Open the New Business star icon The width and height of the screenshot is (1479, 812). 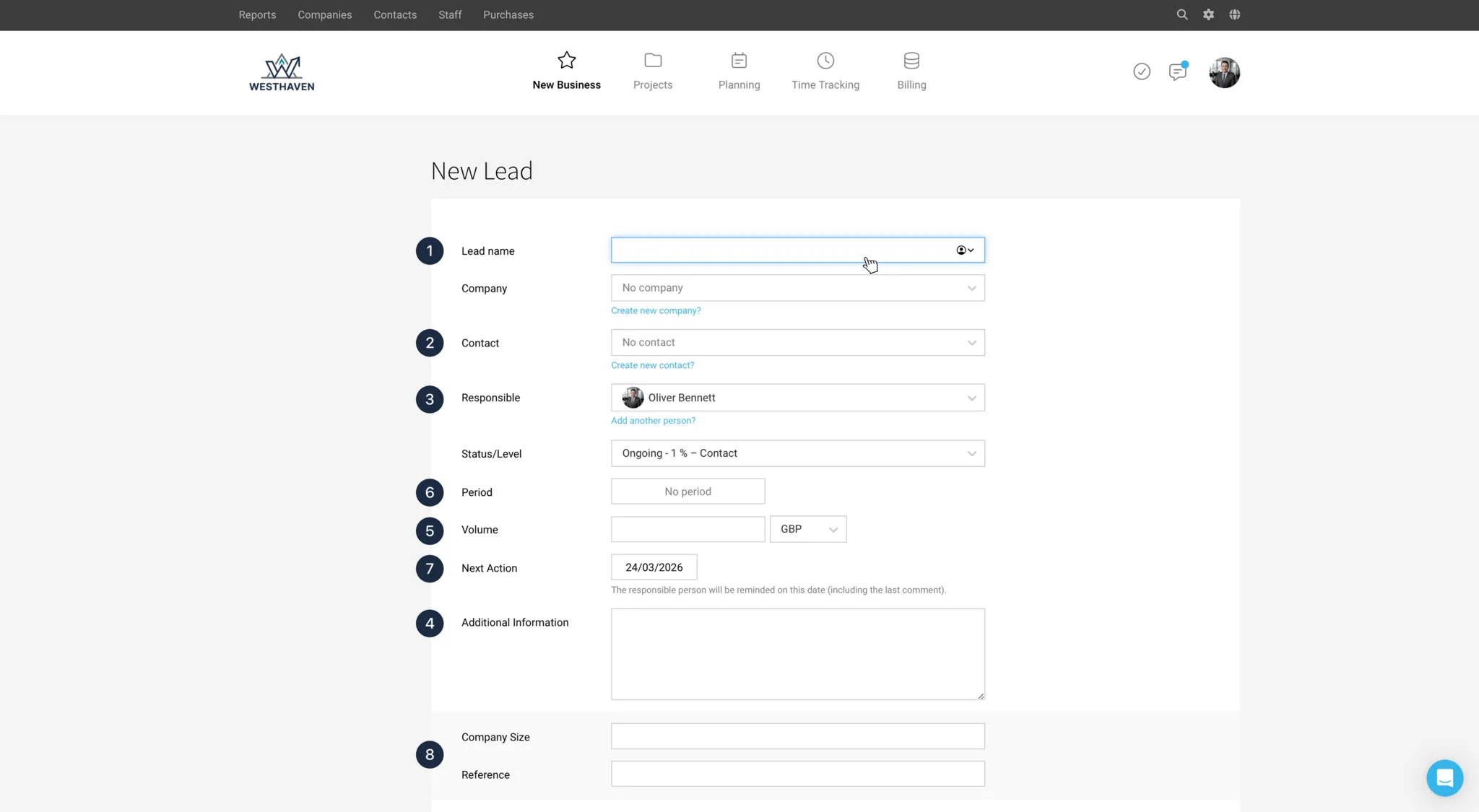point(566,61)
